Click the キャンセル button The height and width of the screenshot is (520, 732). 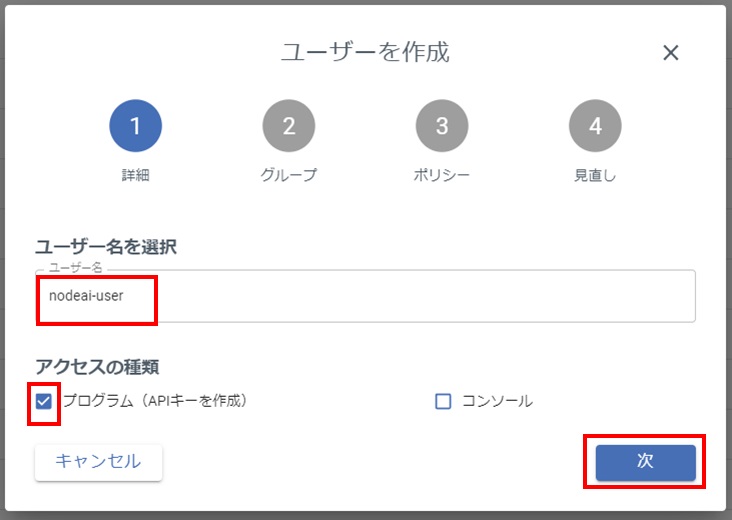pos(99,462)
